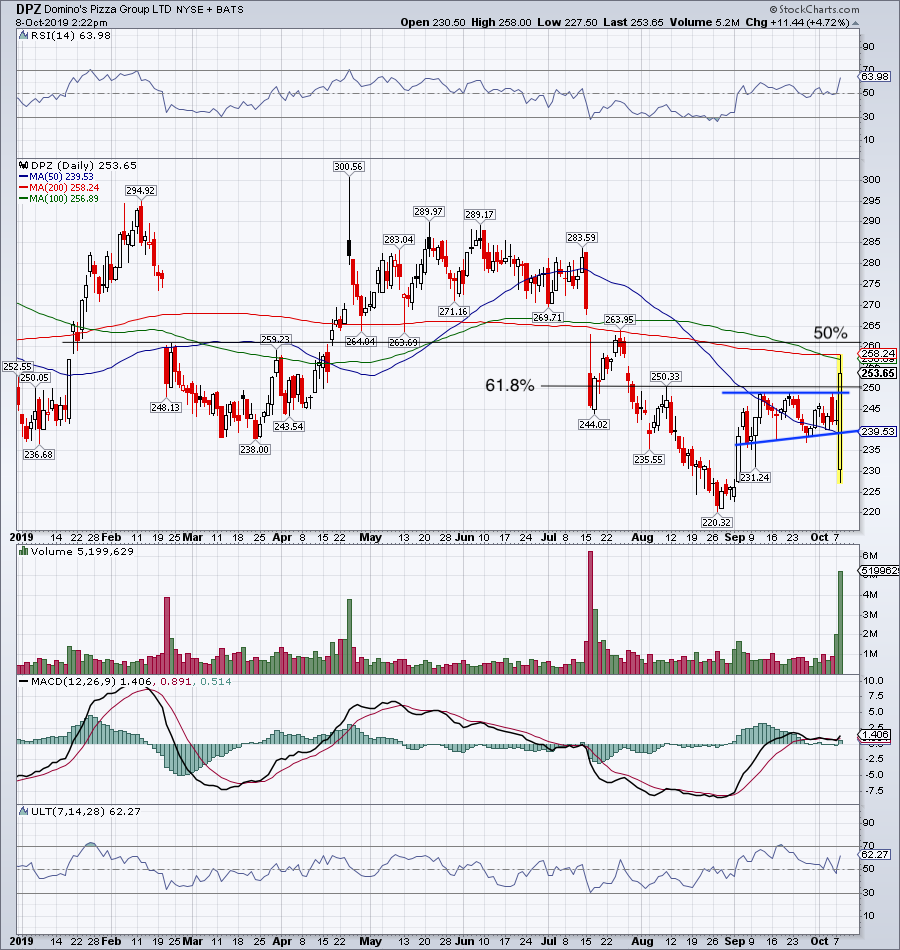This screenshot has width=900, height=950.
Task: Select the DPZ ticker symbol in header
Action: click(28, 9)
